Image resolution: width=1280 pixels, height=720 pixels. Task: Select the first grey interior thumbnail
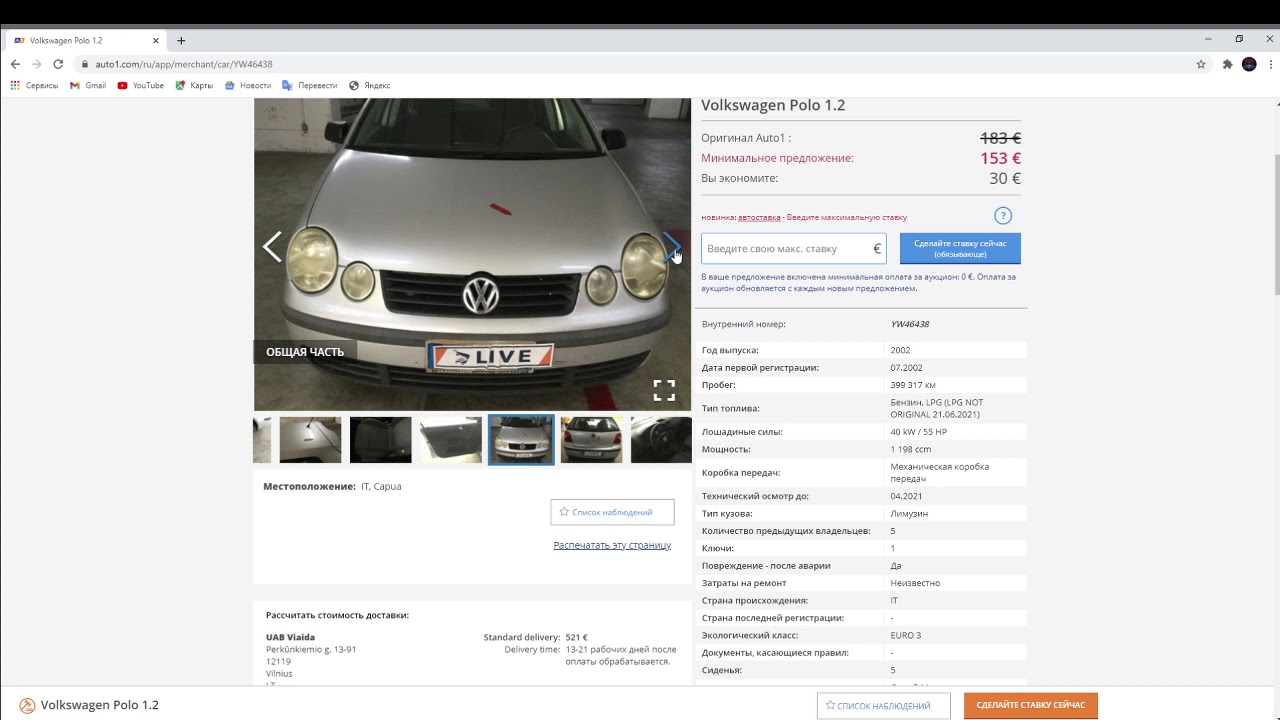click(310, 440)
